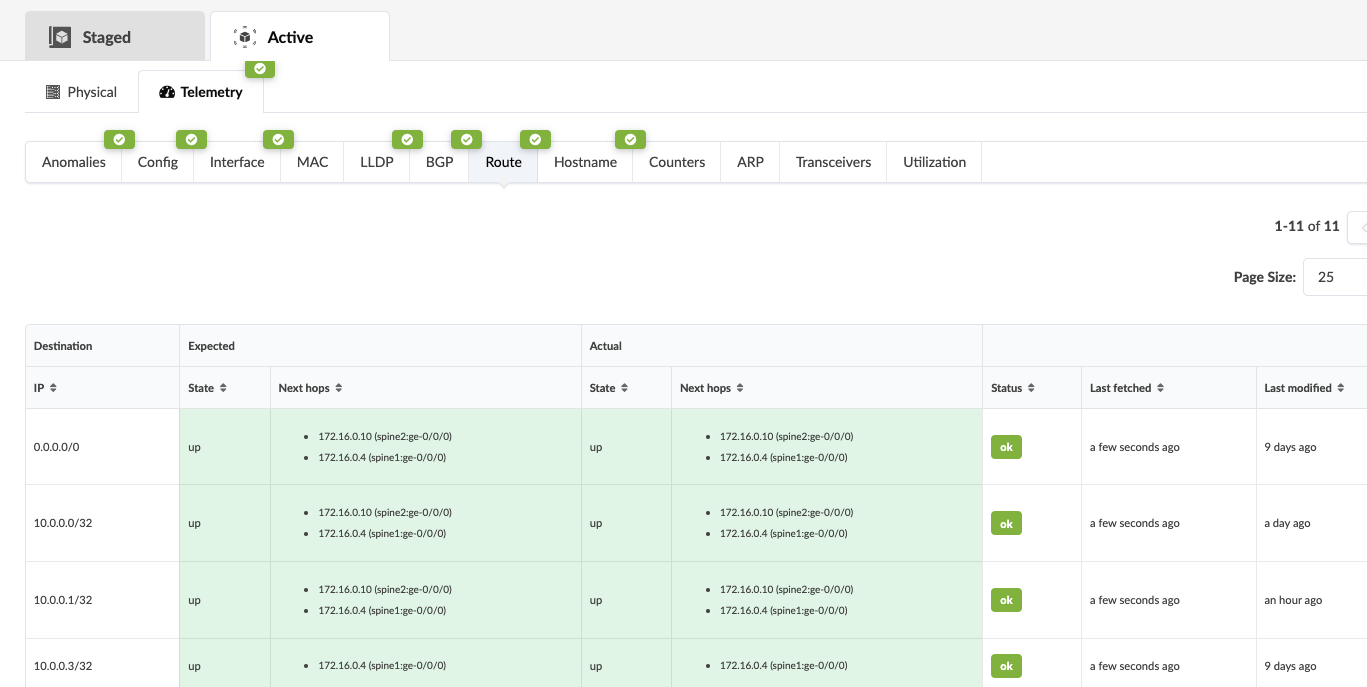This screenshot has height=687, width=1367.
Task: Click ok status badge for 0.0.0.0/0
Action: click(x=1006, y=447)
